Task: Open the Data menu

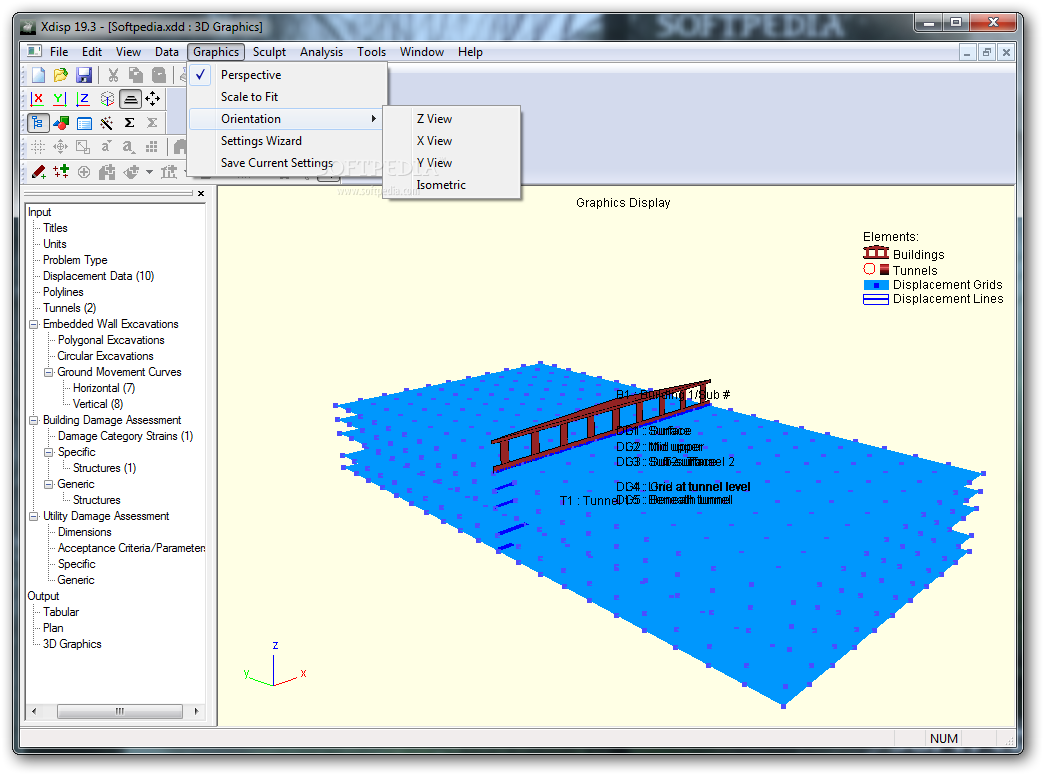Action: point(166,52)
